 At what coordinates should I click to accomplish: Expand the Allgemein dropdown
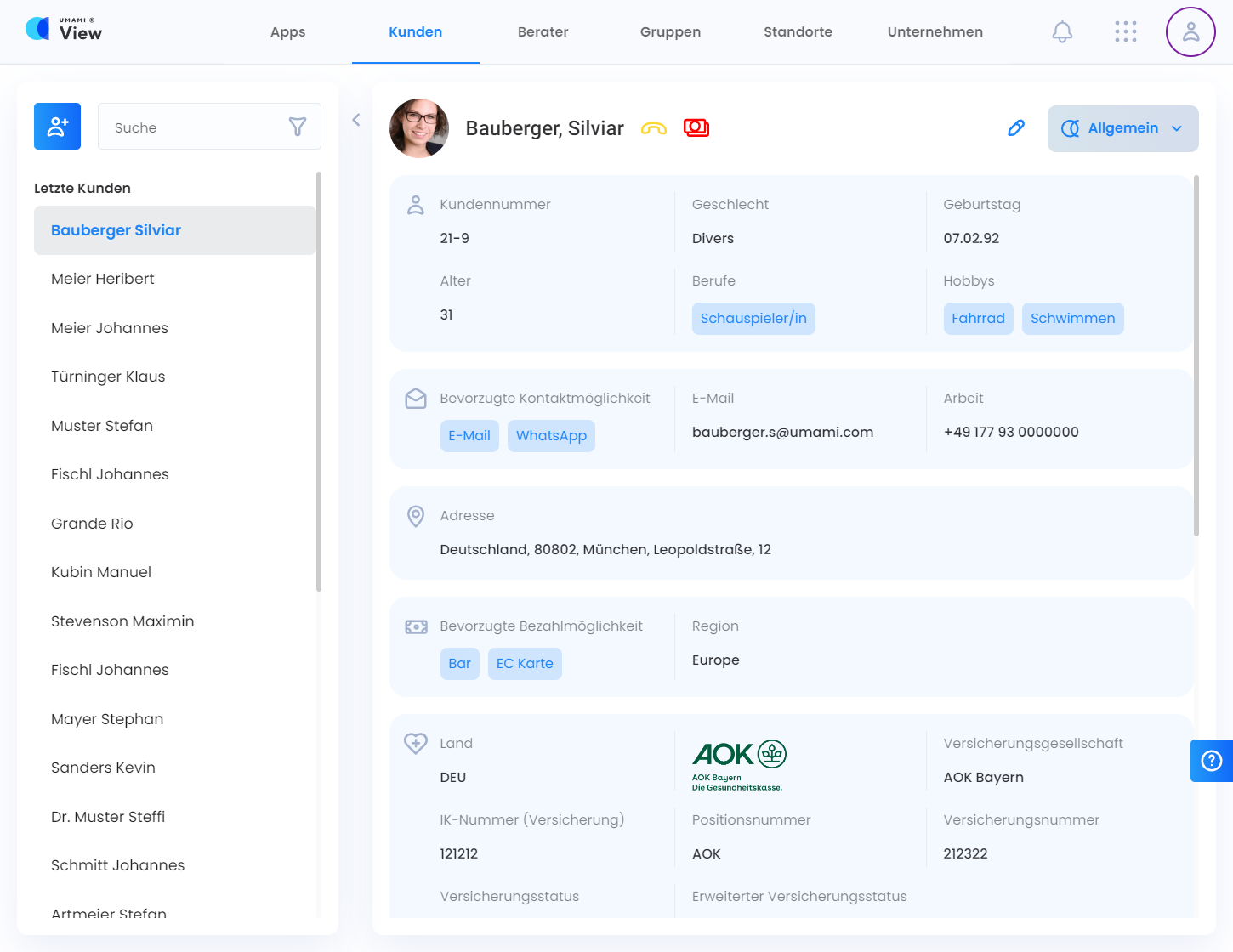(x=1122, y=128)
